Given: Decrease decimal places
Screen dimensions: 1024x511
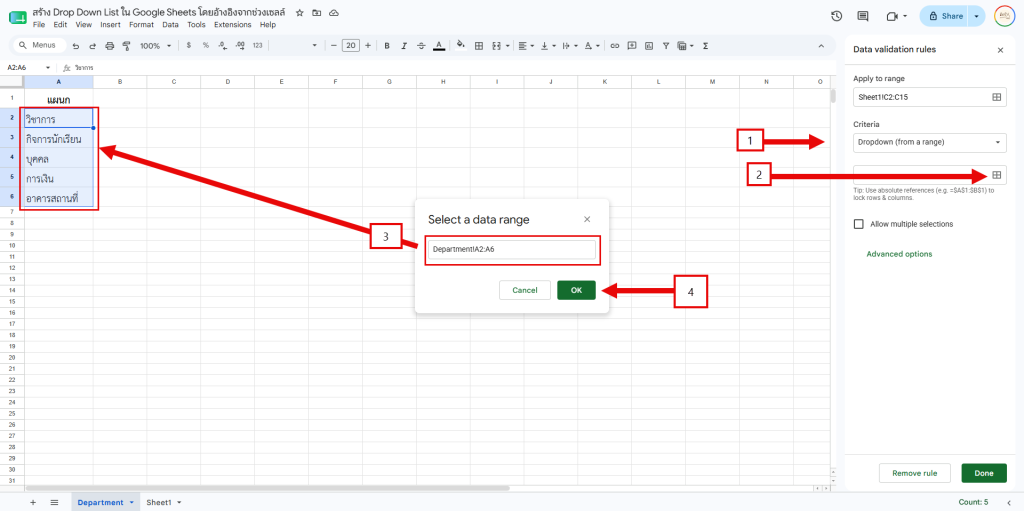Looking at the screenshot, I should [223, 46].
